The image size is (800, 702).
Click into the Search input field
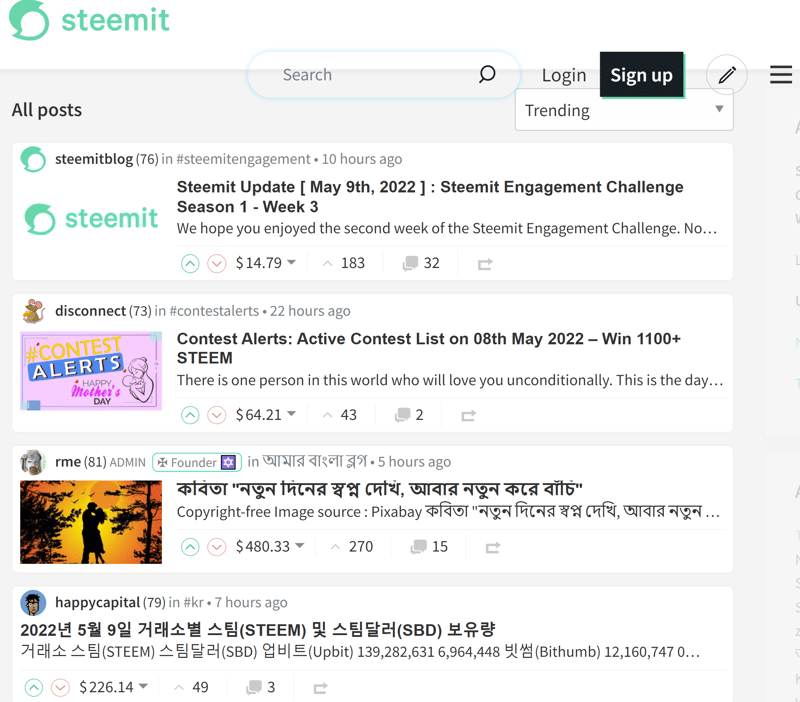pos(370,75)
